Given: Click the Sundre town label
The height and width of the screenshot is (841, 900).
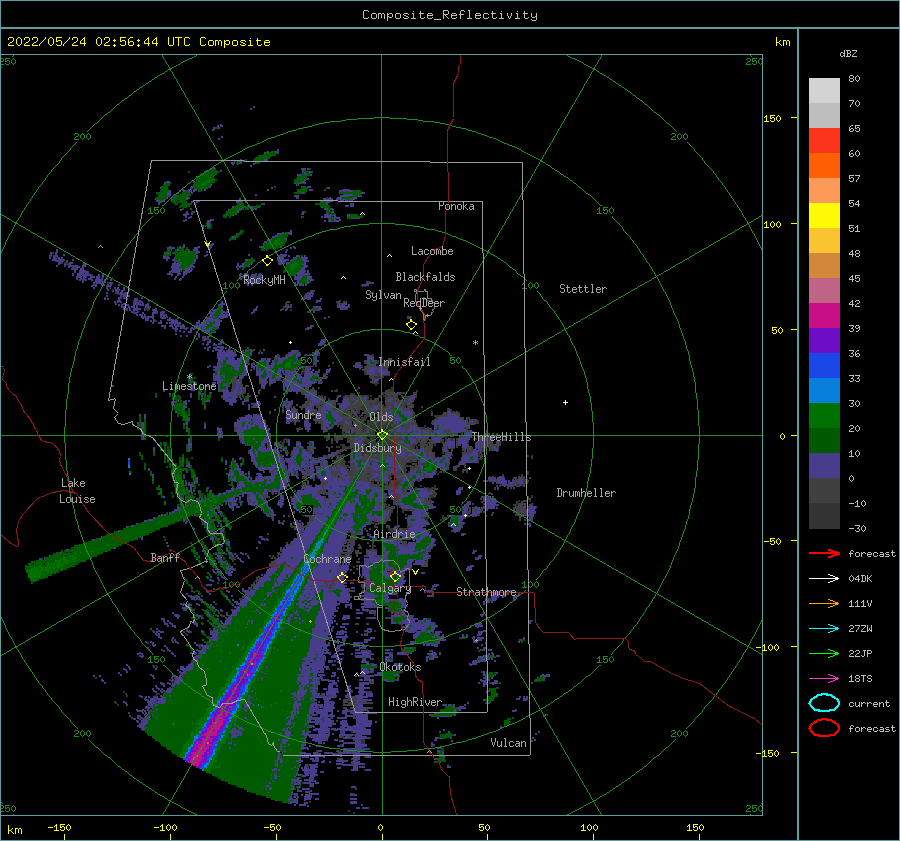Looking at the screenshot, I should click(304, 414).
